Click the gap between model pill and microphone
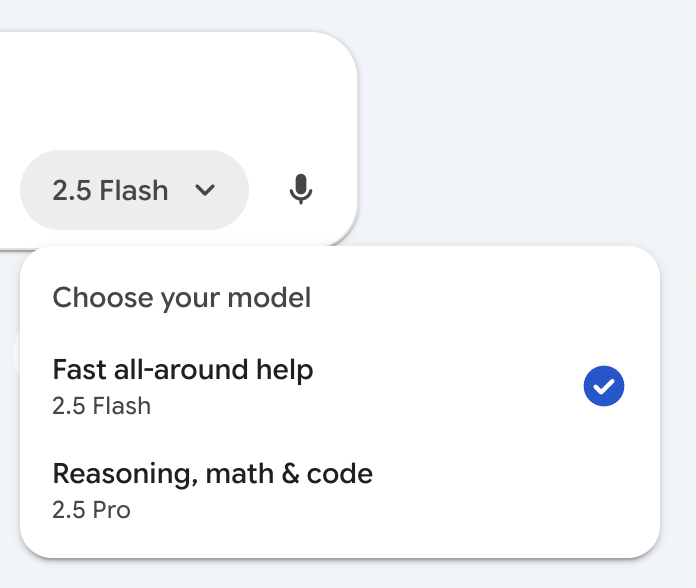This screenshot has height=588, width=696. click(x=265, y=190)
